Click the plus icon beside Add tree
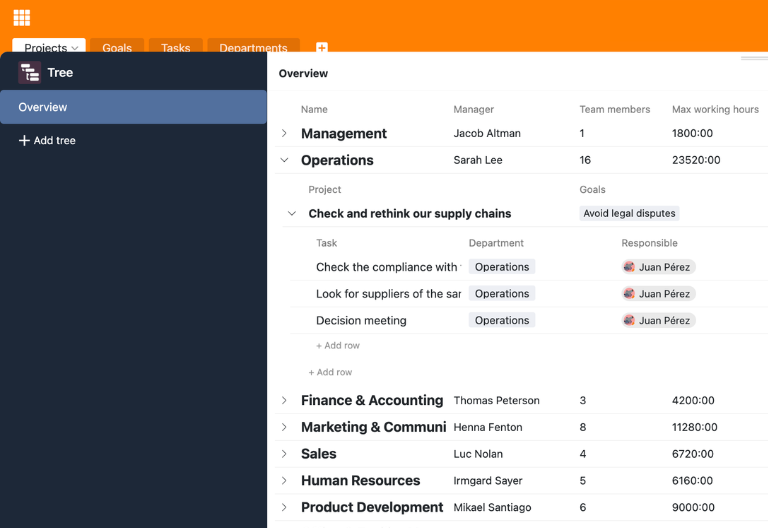Viewport: 768px width, 528px height. 24,141
